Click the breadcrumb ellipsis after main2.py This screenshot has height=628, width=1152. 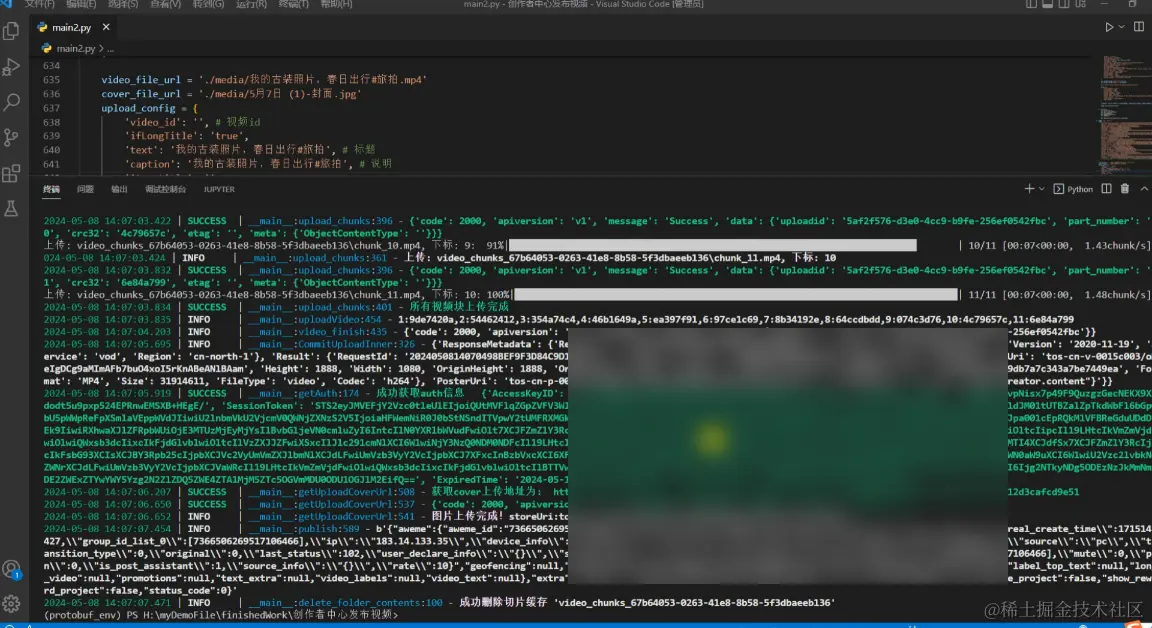(x=110, y=48)
